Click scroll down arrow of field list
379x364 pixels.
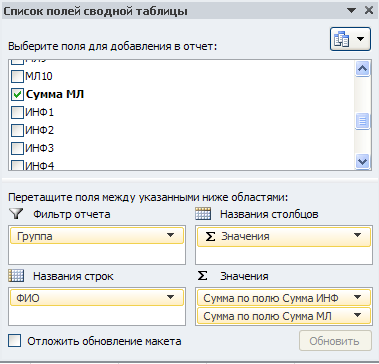tap(362, 162)
